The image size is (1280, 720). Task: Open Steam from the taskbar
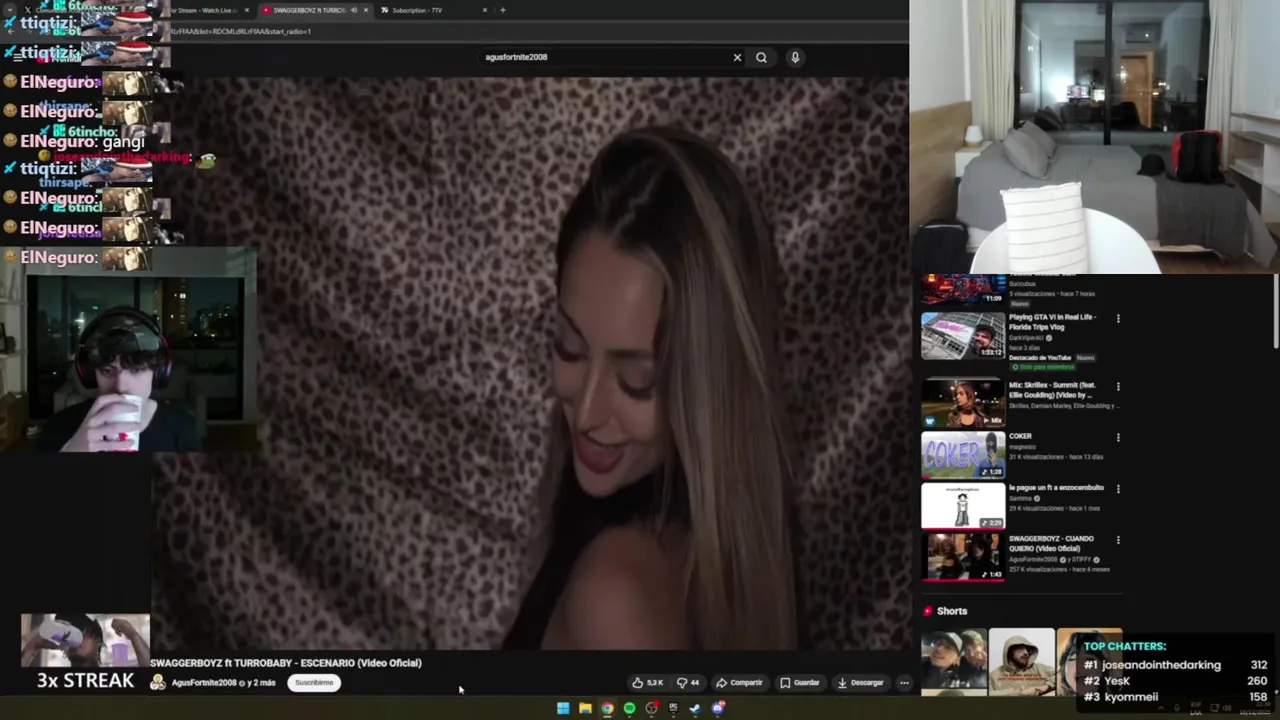695,709
